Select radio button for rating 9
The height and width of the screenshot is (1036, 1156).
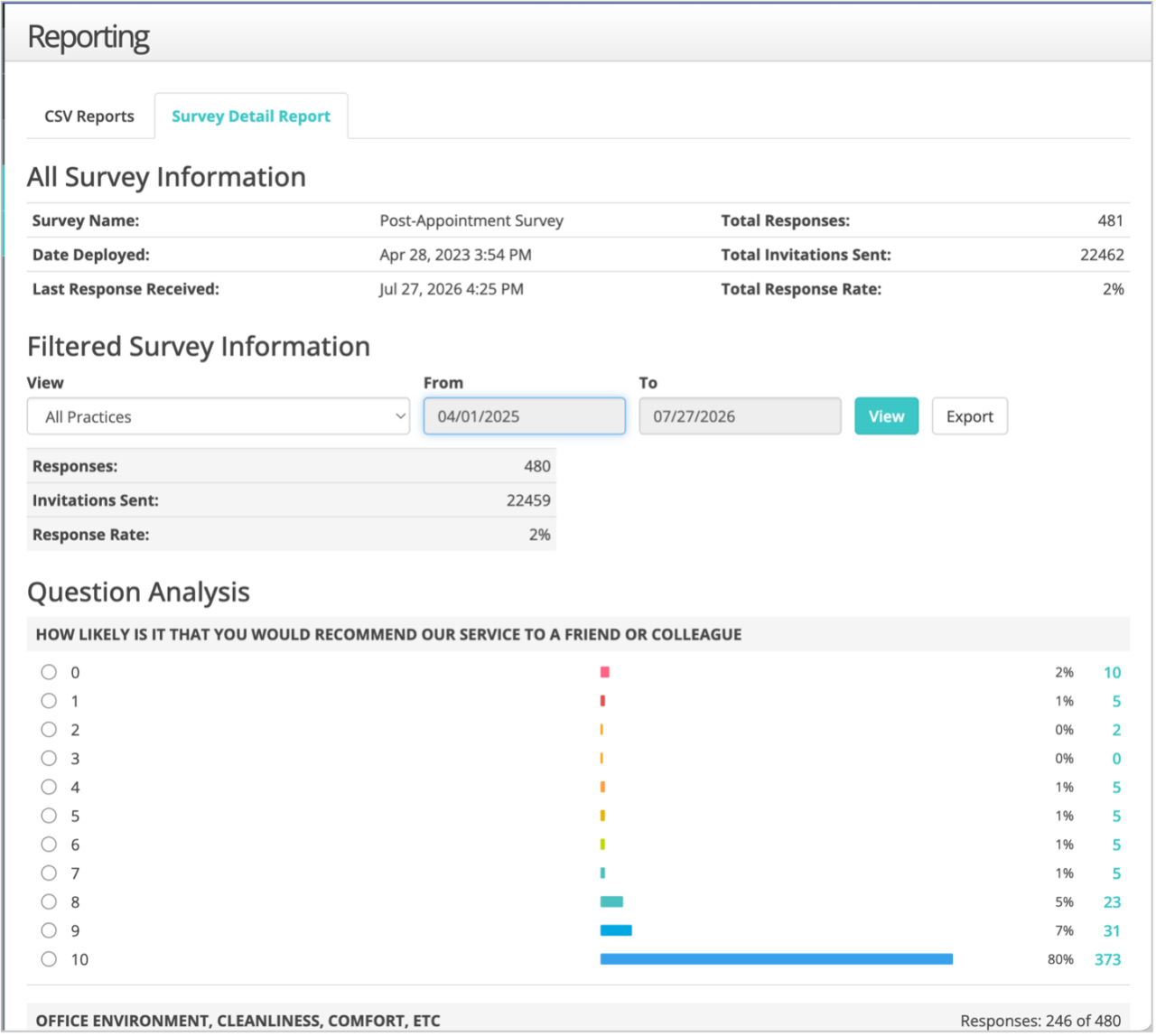click(x=49, y=930)
